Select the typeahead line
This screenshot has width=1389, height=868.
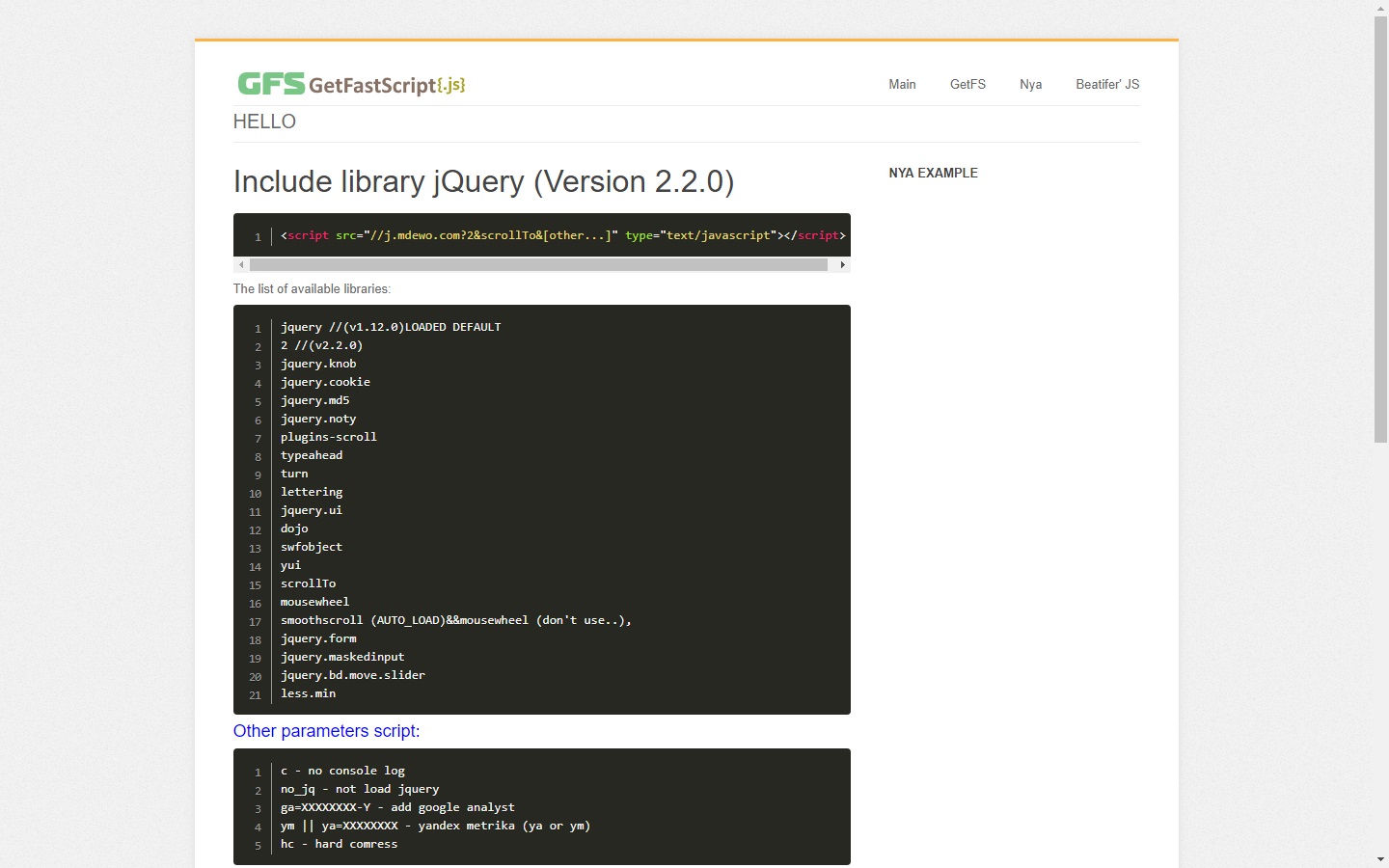click(x=312, y=455)
